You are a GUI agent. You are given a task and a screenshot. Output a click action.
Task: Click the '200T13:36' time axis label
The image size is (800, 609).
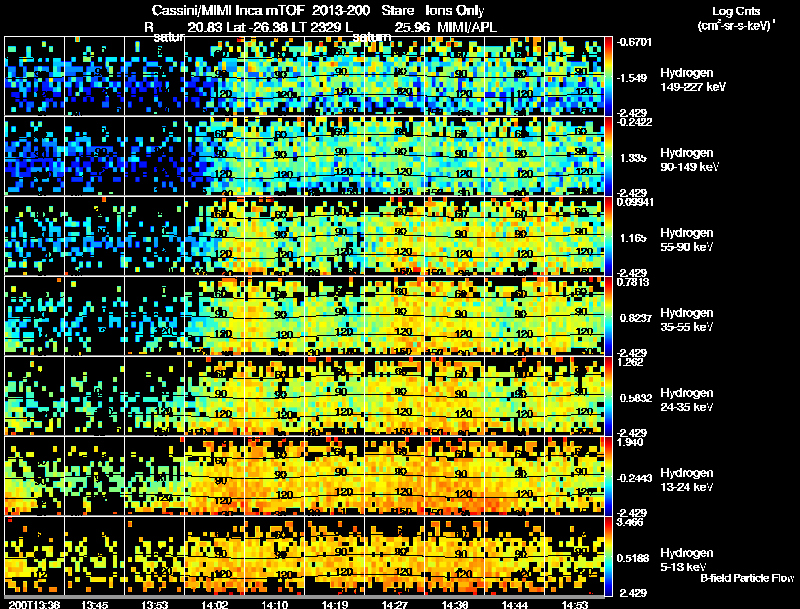pyautogui.click(x=34, y=604)
